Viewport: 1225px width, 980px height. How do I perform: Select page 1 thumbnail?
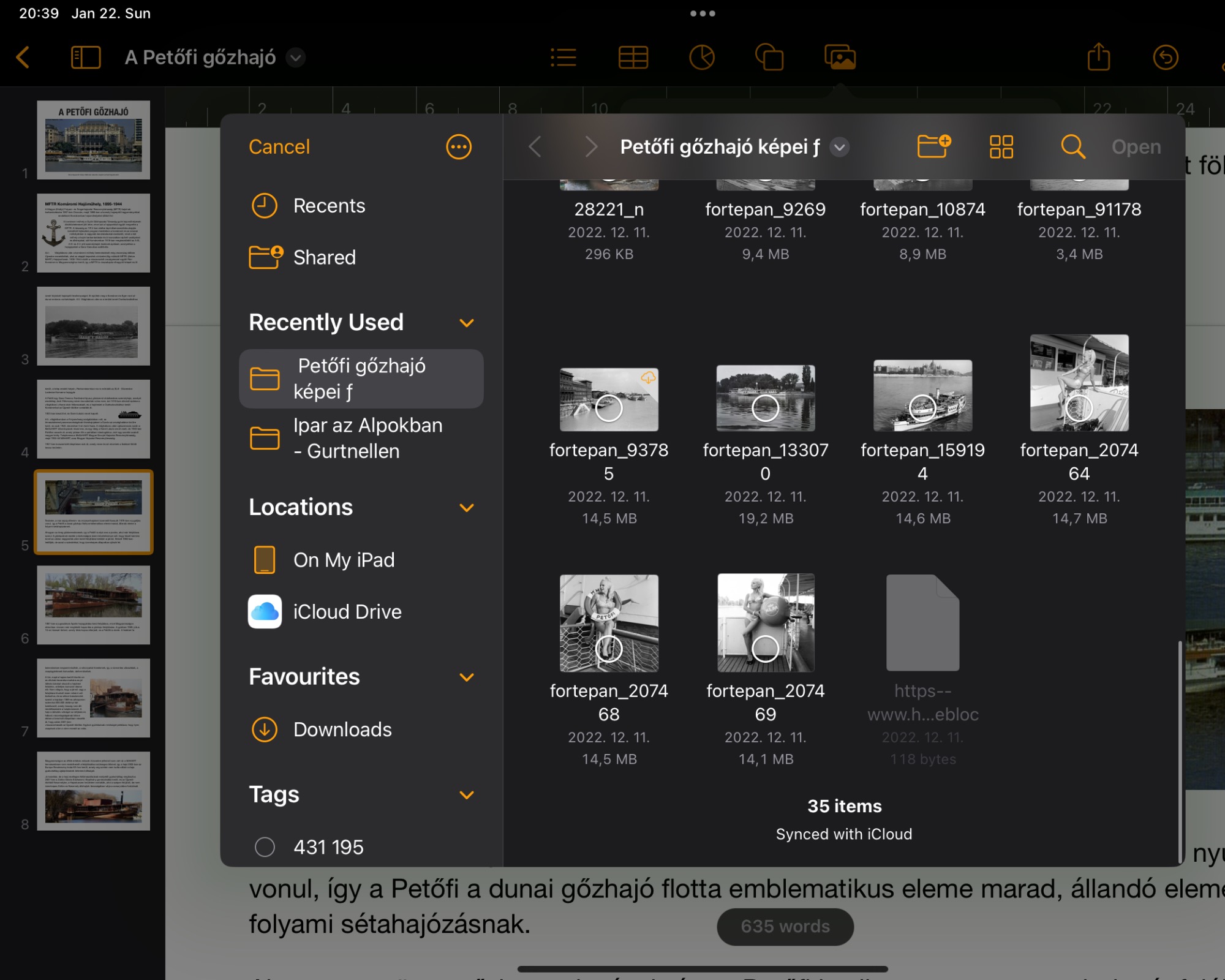(93, 140)
